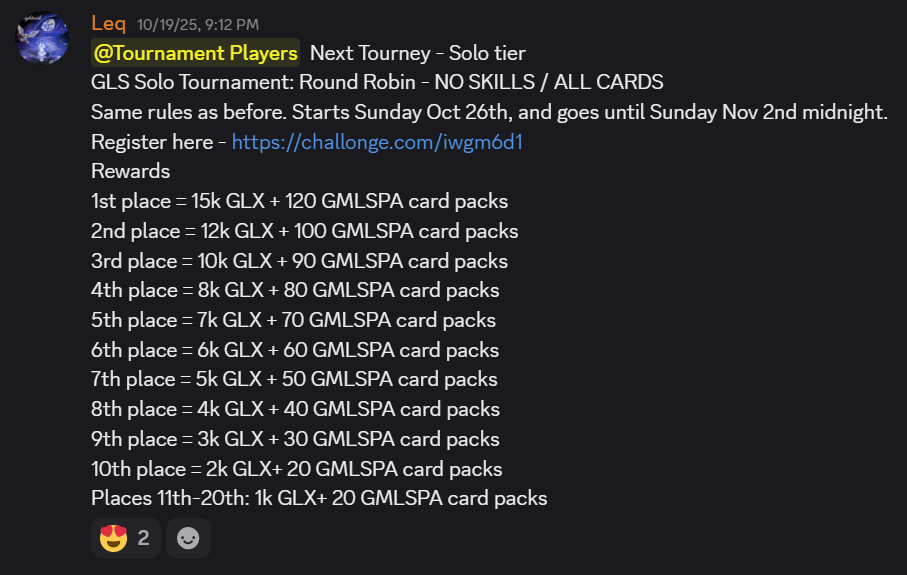Click the 'Next Tourney - Solo tier' text
This screenshot has width=907, height=575.
(x=417, y=53)
